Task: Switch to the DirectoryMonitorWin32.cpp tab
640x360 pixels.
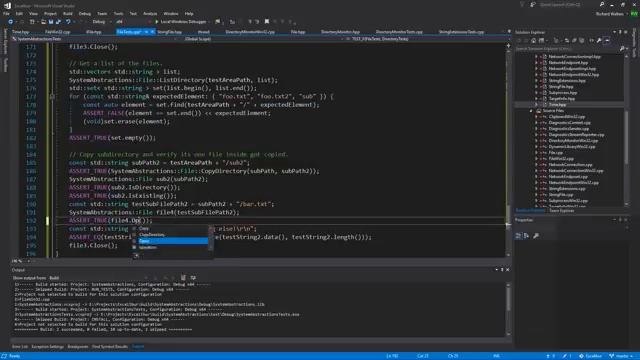Action: (250, 31)
